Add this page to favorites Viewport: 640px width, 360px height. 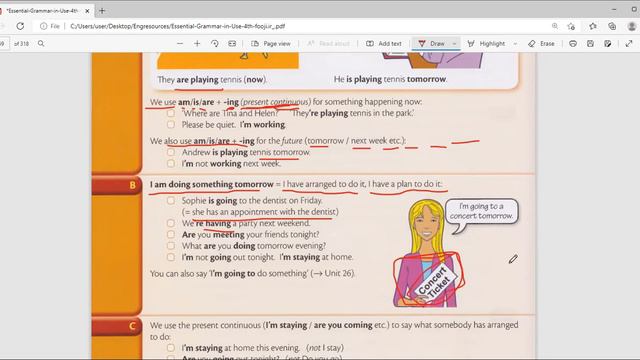[x=571, y=26]
